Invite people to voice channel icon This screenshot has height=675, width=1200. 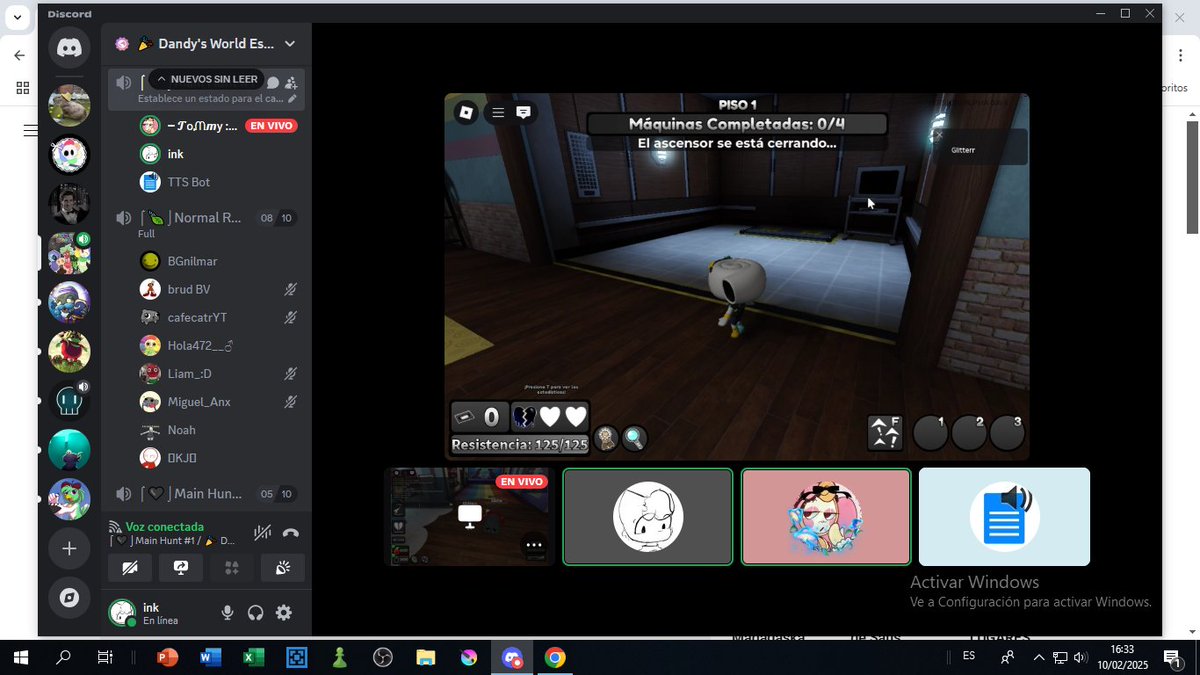[291, 83]
